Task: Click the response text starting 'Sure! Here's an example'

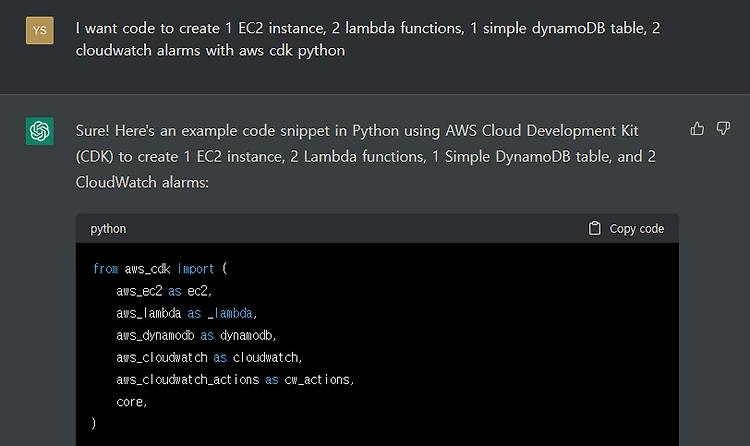Action: [366, 156]
